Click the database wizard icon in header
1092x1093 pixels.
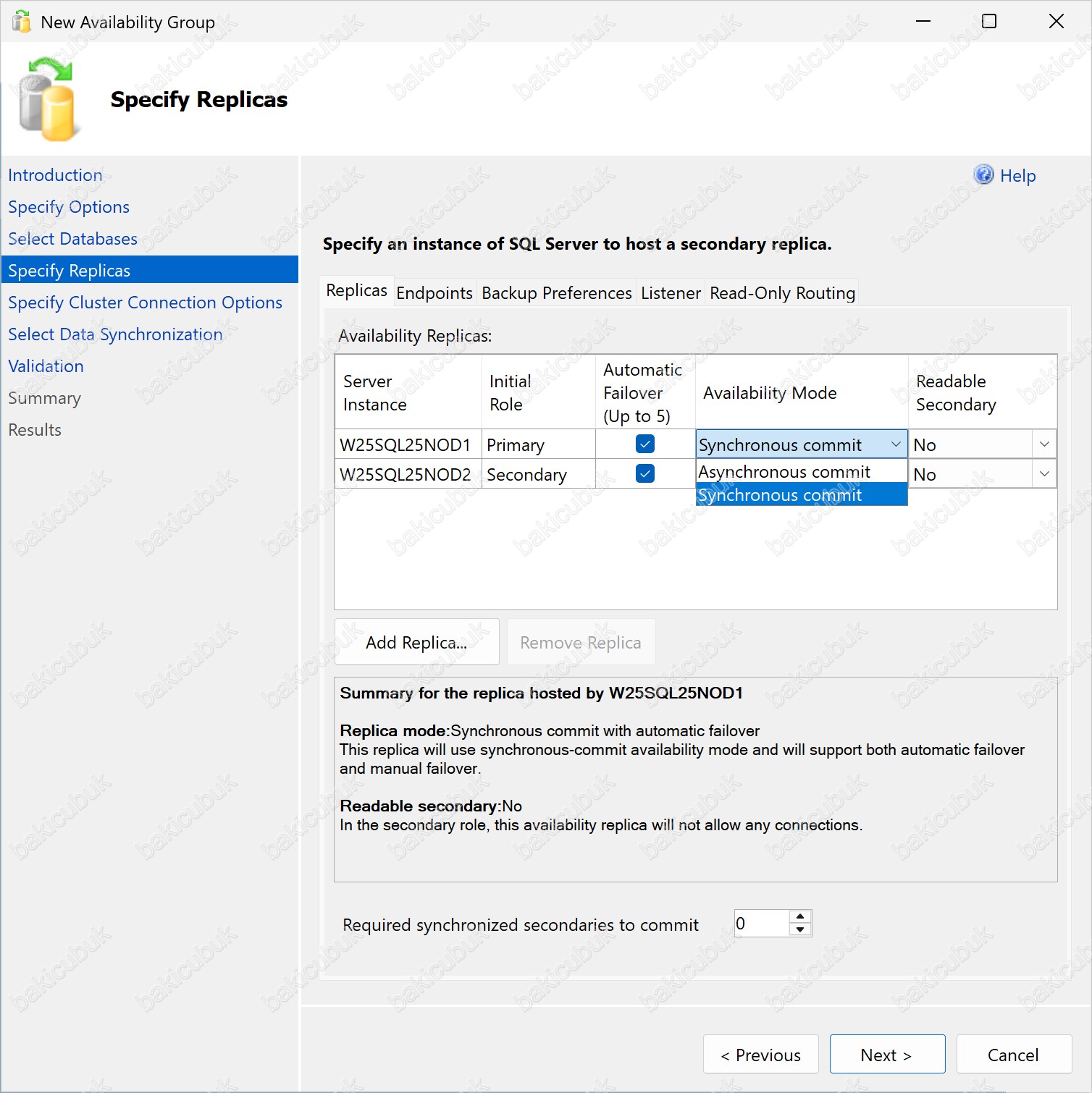tap(47, 98)
